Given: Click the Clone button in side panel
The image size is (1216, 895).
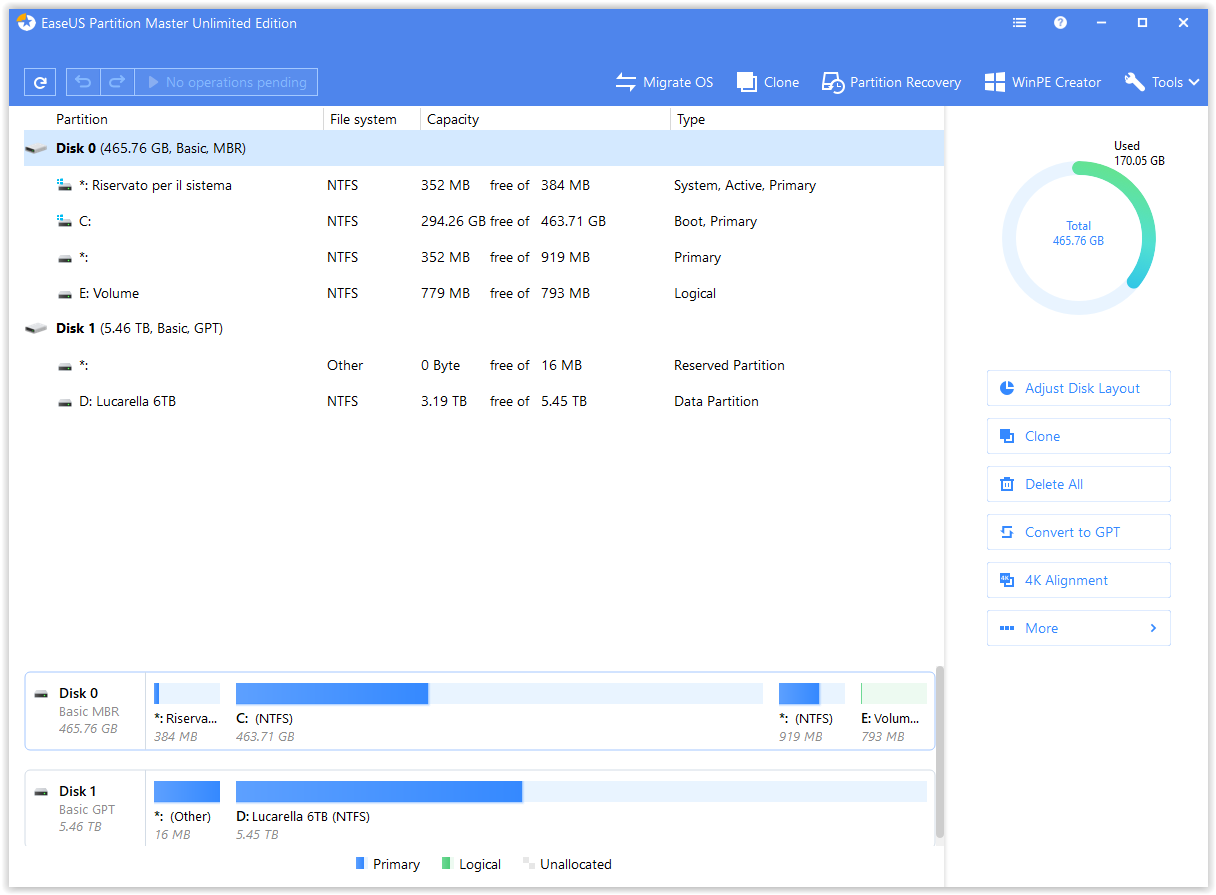Looking at the screenshot, I should [1078, 436].
